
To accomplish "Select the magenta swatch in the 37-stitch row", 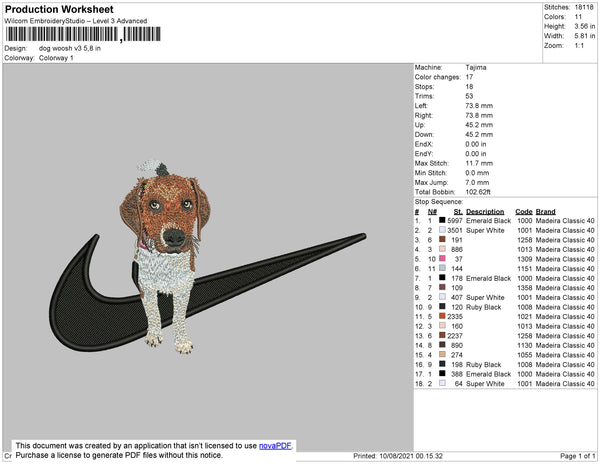I will 442,259.
